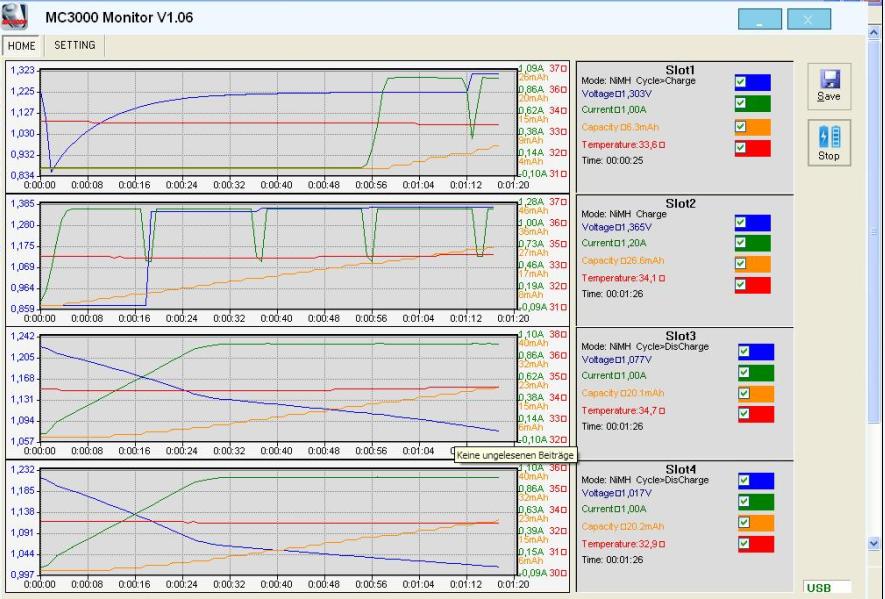Switch to the SETTING tab
Viewport: 885px width, 599px height.
tap(75, 45)
